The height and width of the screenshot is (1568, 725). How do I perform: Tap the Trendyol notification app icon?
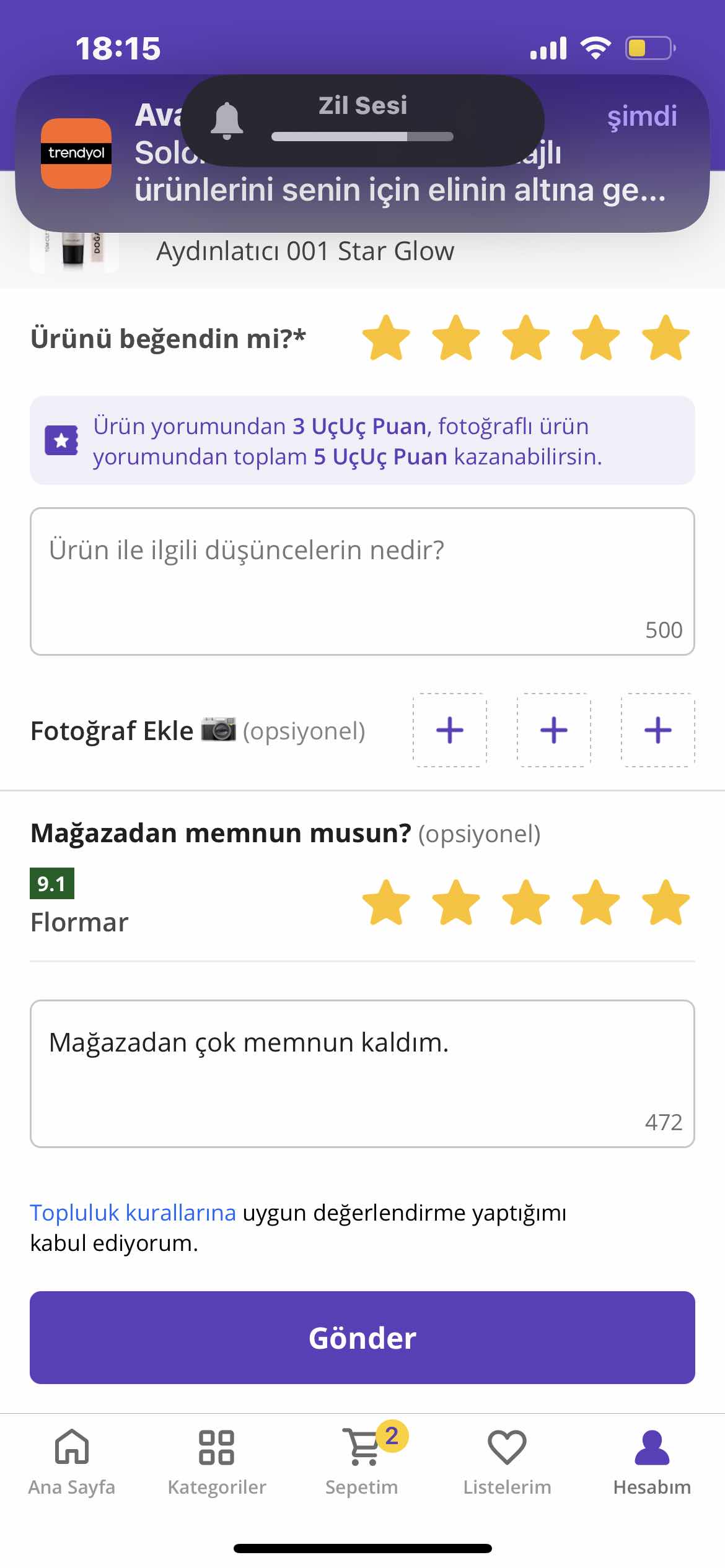[x=76, y=153]
